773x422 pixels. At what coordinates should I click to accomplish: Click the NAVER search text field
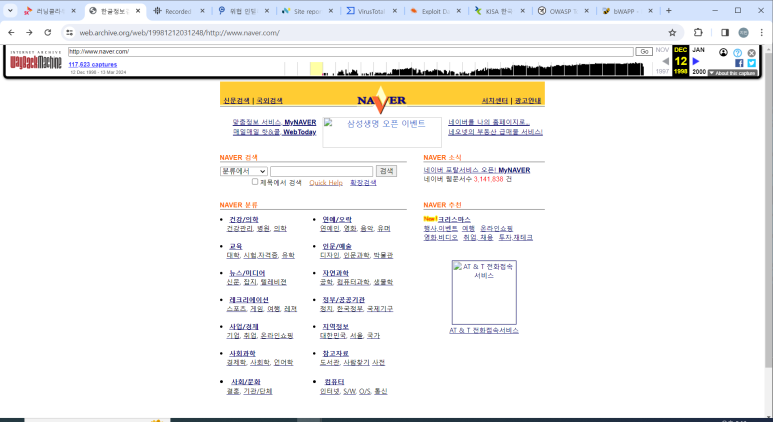click(x=321, y=171)
